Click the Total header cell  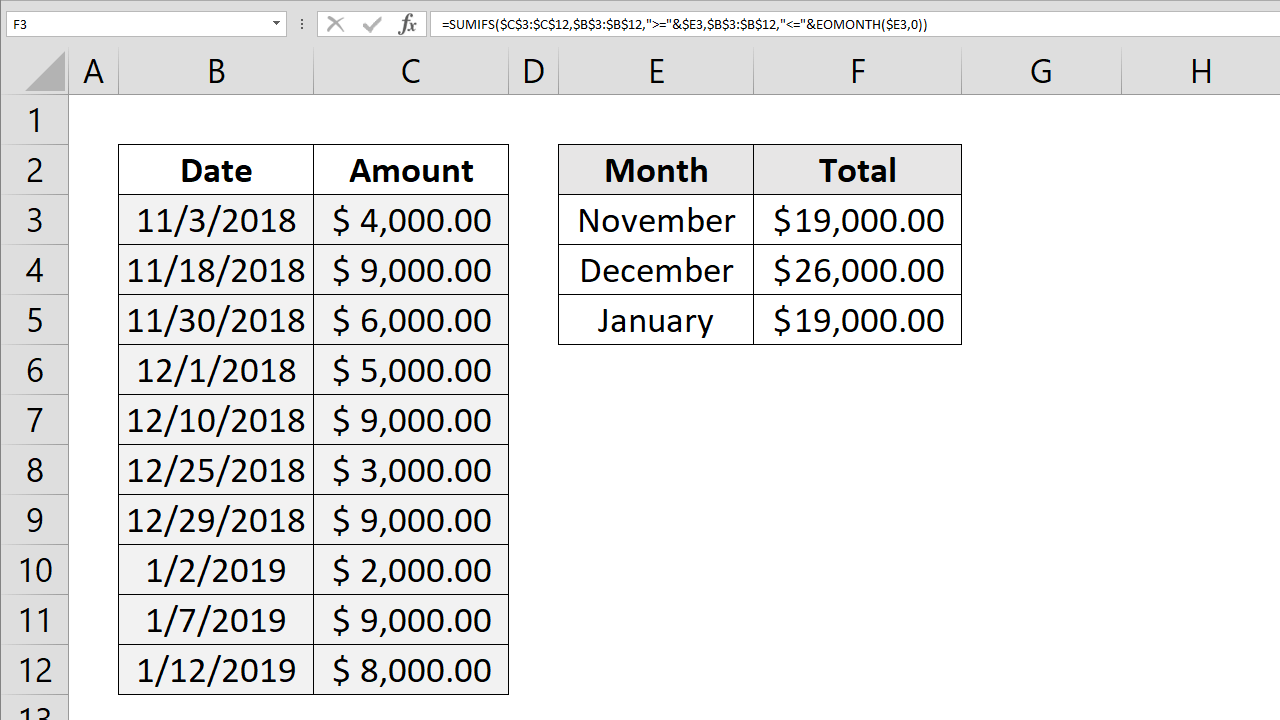pyautogui.click(x=857, y=169)
